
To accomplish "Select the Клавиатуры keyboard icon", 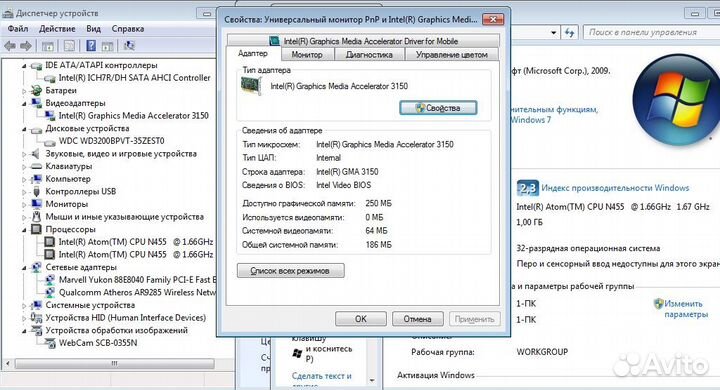I will point(36,166).
